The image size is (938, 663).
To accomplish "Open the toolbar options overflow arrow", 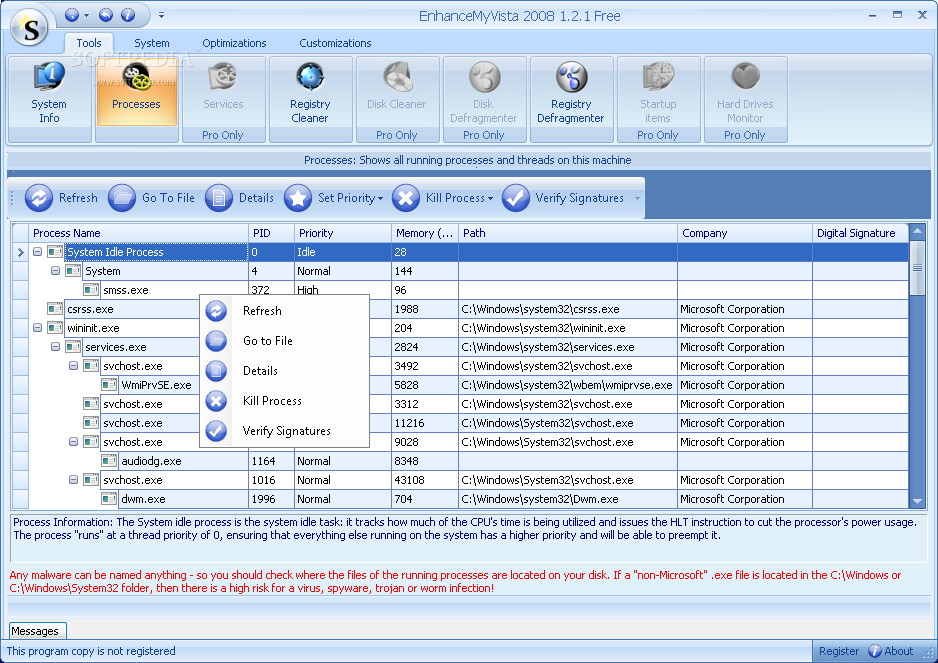I will [637, 198].
